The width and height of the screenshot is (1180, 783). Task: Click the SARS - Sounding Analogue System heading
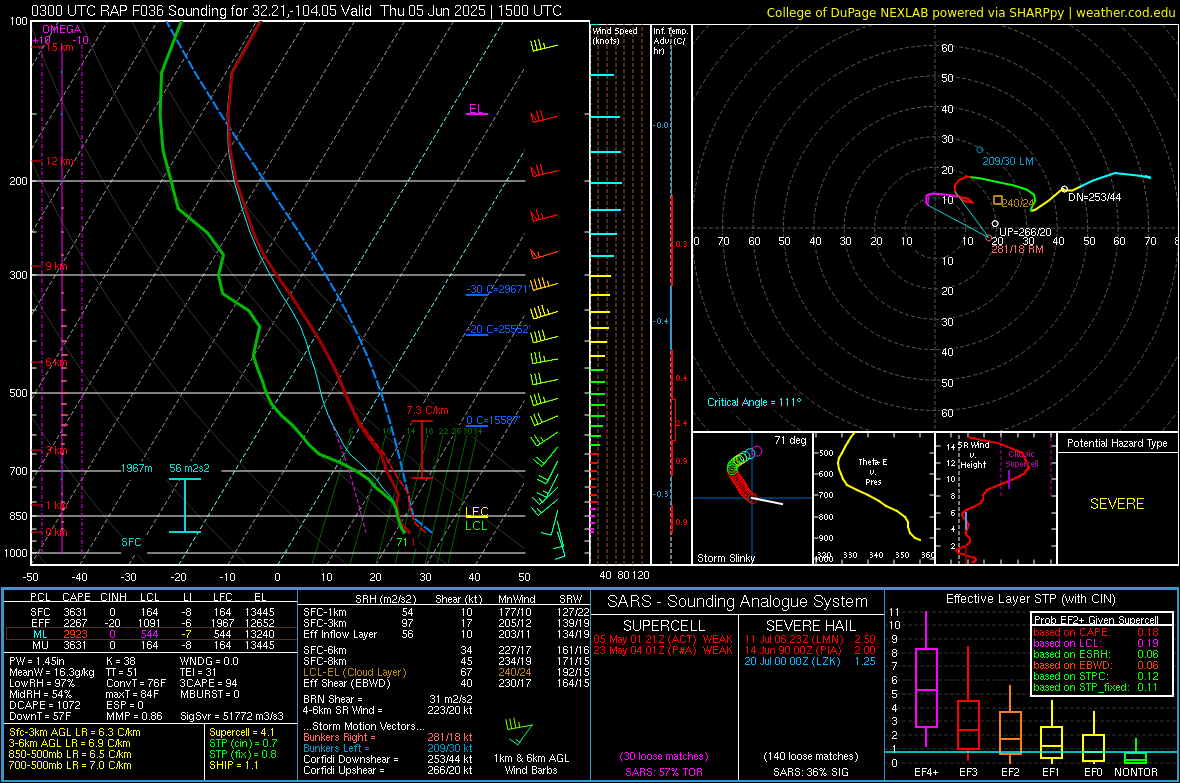click(x=738, y=602)
